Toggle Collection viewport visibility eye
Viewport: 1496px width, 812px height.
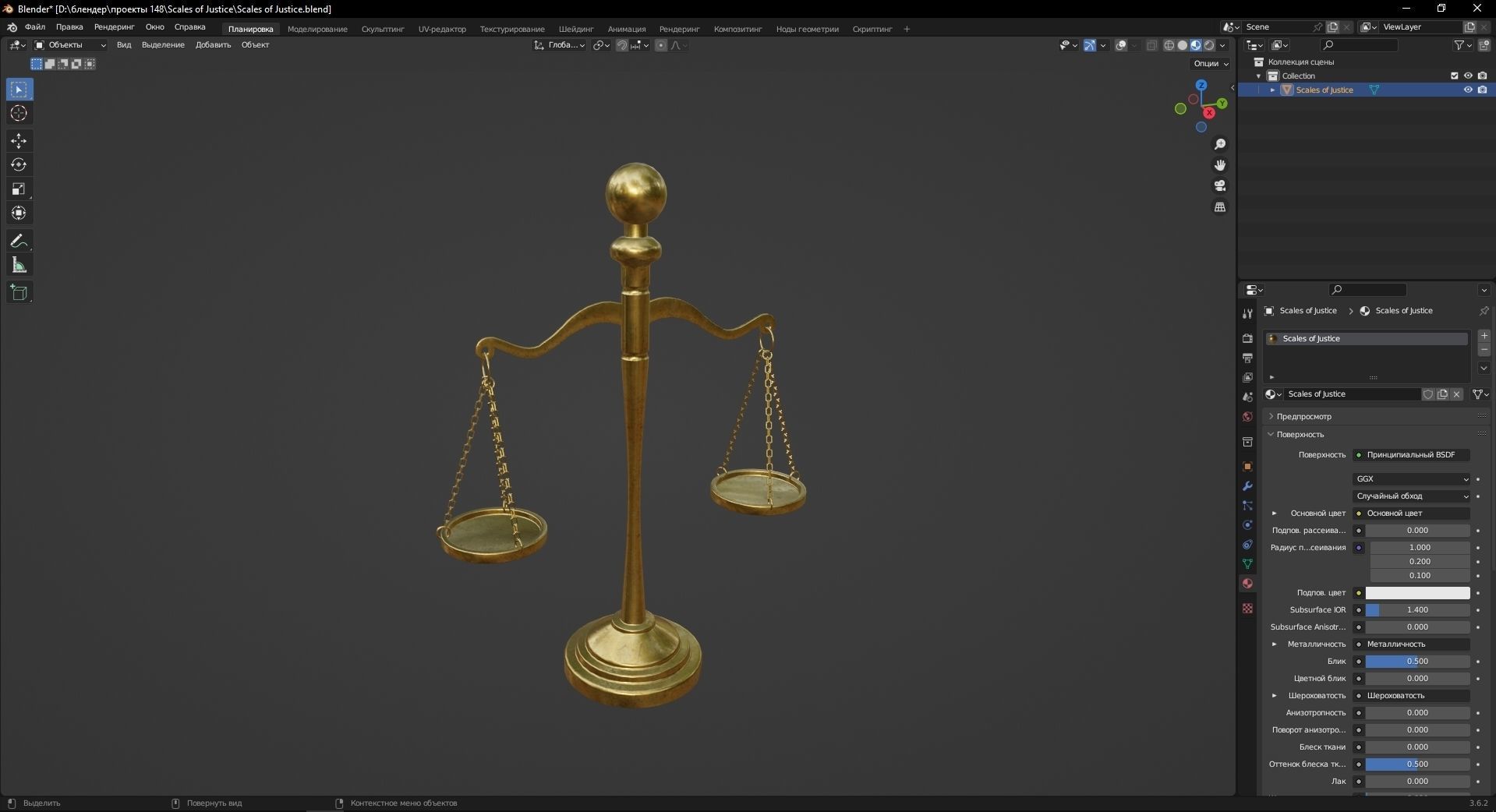(1468, 76)
